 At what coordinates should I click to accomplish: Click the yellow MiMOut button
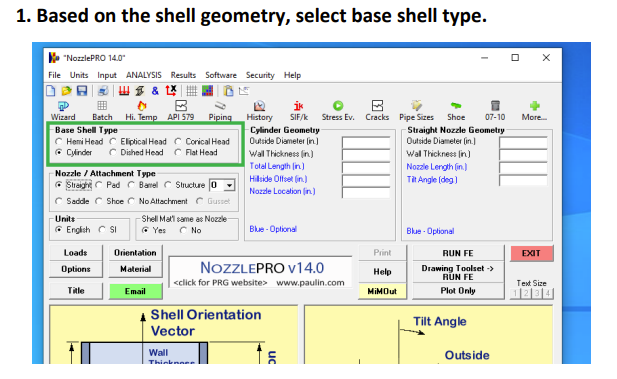(x=382, y=291)
